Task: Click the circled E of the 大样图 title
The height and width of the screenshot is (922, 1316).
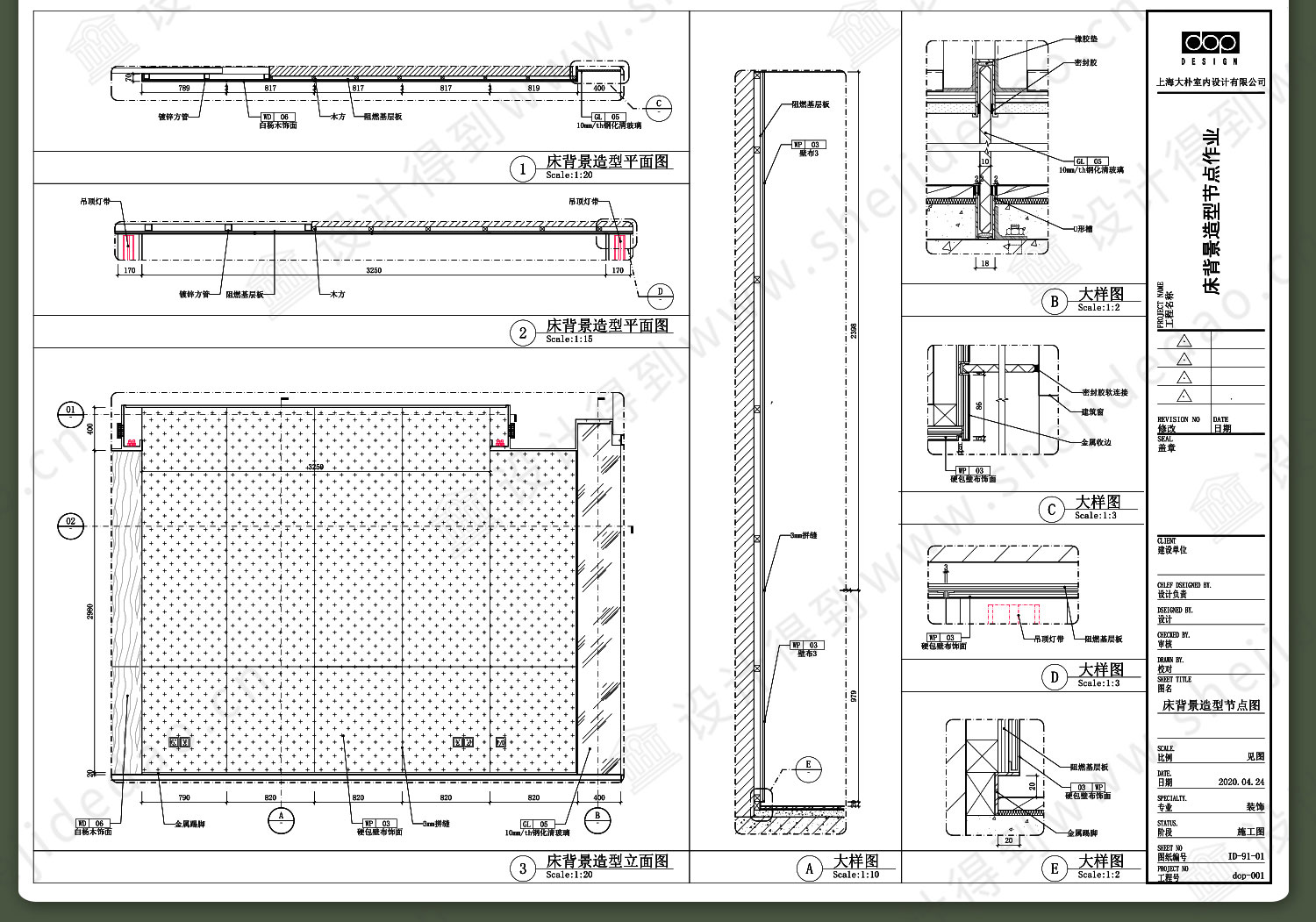Action: pyautogui.click(x=1055, y=868)
